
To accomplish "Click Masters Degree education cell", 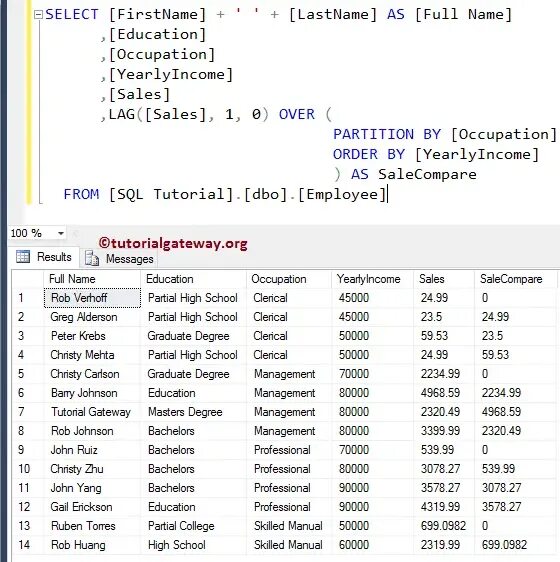I will click(193, 412).
